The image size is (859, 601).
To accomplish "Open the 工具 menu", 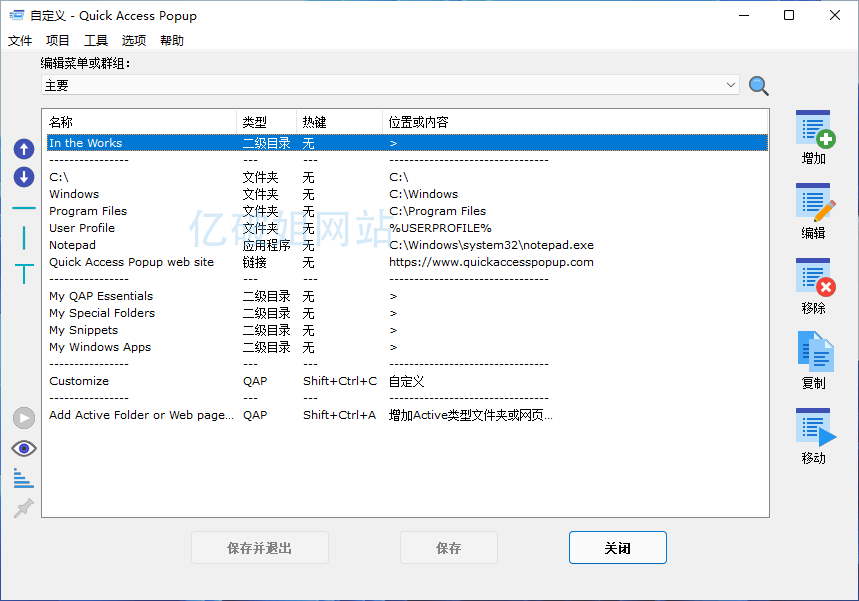I will [x=95, y=40].
